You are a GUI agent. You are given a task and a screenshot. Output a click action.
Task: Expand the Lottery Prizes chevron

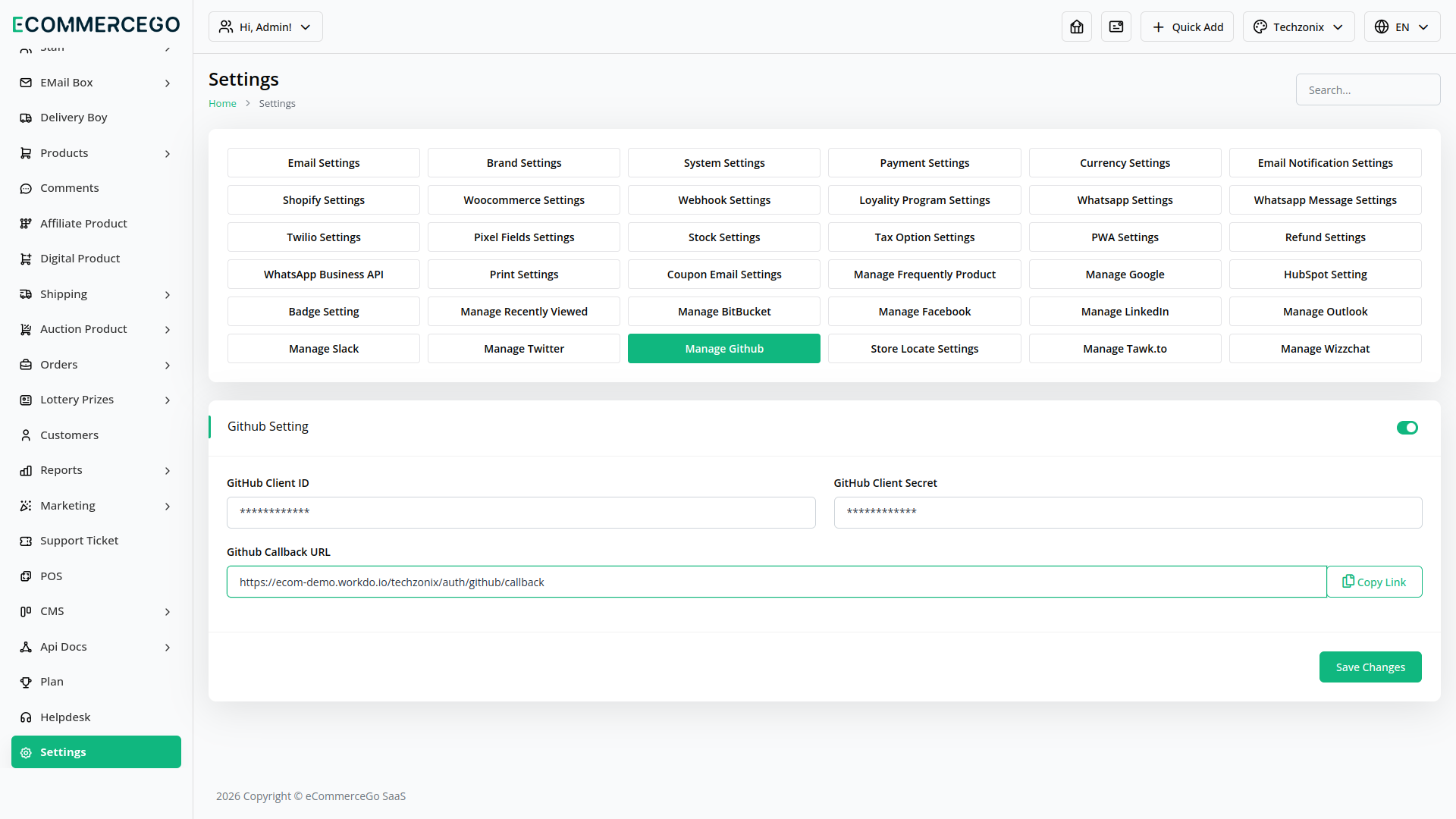(x=168, y=400)
